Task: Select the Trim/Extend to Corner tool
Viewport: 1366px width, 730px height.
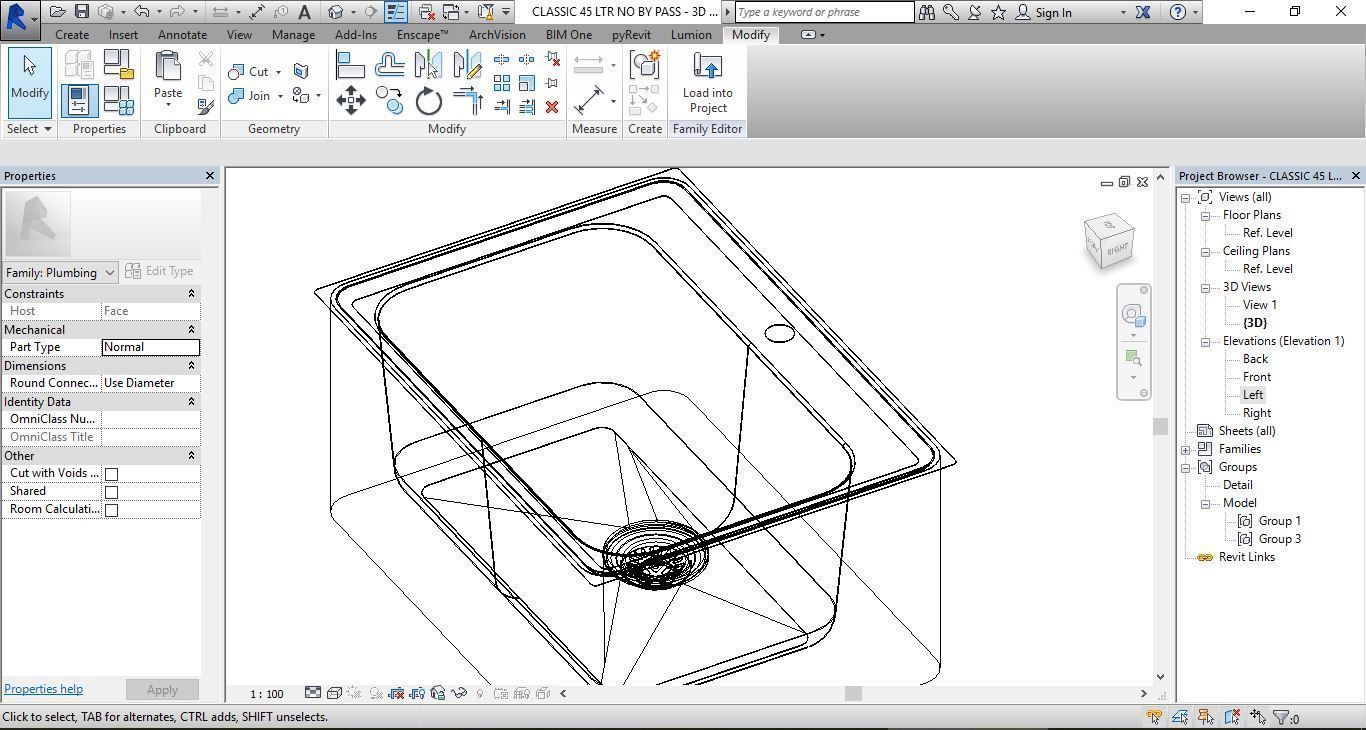Action: 467,100
